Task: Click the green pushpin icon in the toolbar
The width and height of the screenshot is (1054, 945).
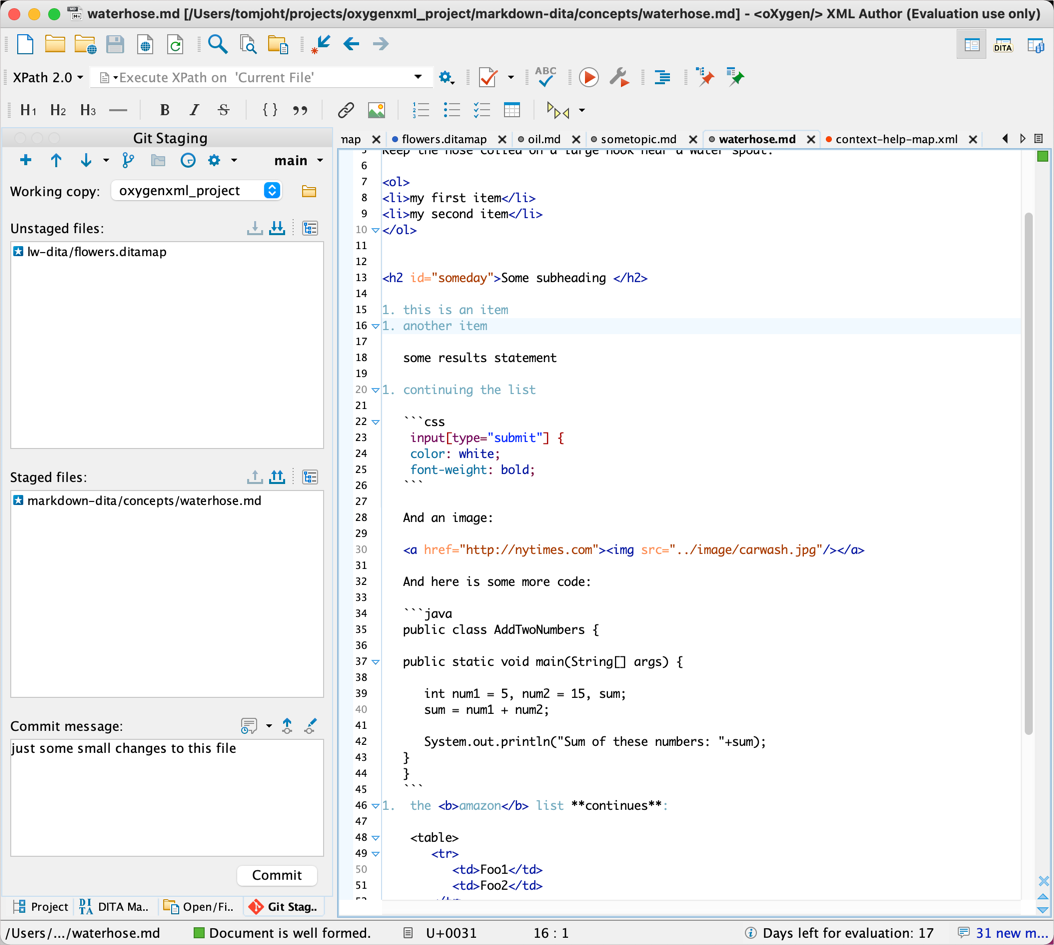Action: 735,77
